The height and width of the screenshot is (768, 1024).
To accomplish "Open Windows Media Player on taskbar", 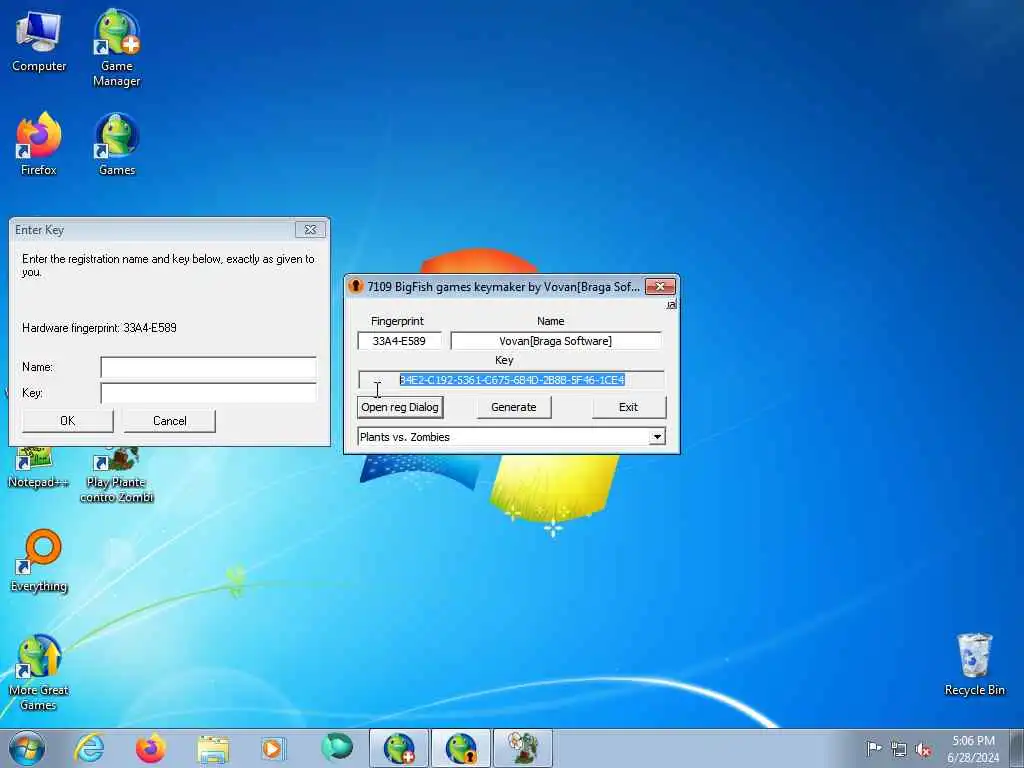I will [273, 748].
